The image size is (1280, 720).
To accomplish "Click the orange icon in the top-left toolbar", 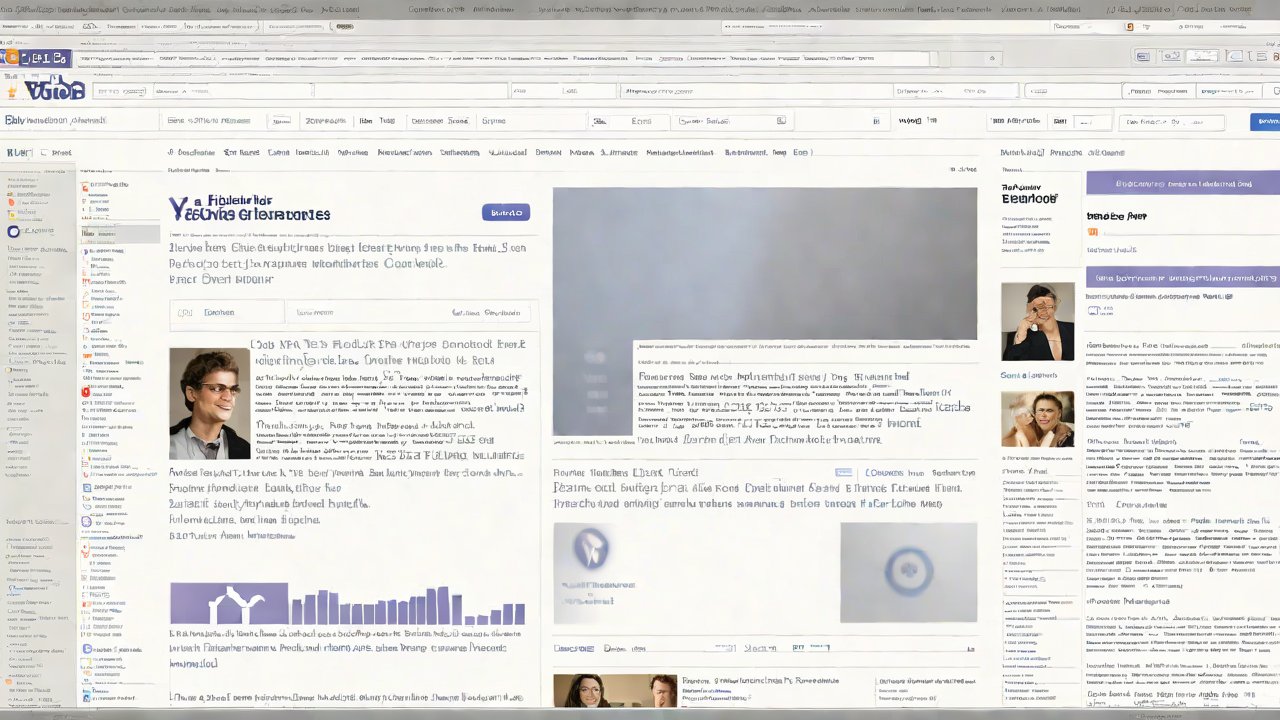I will (11, 58).
